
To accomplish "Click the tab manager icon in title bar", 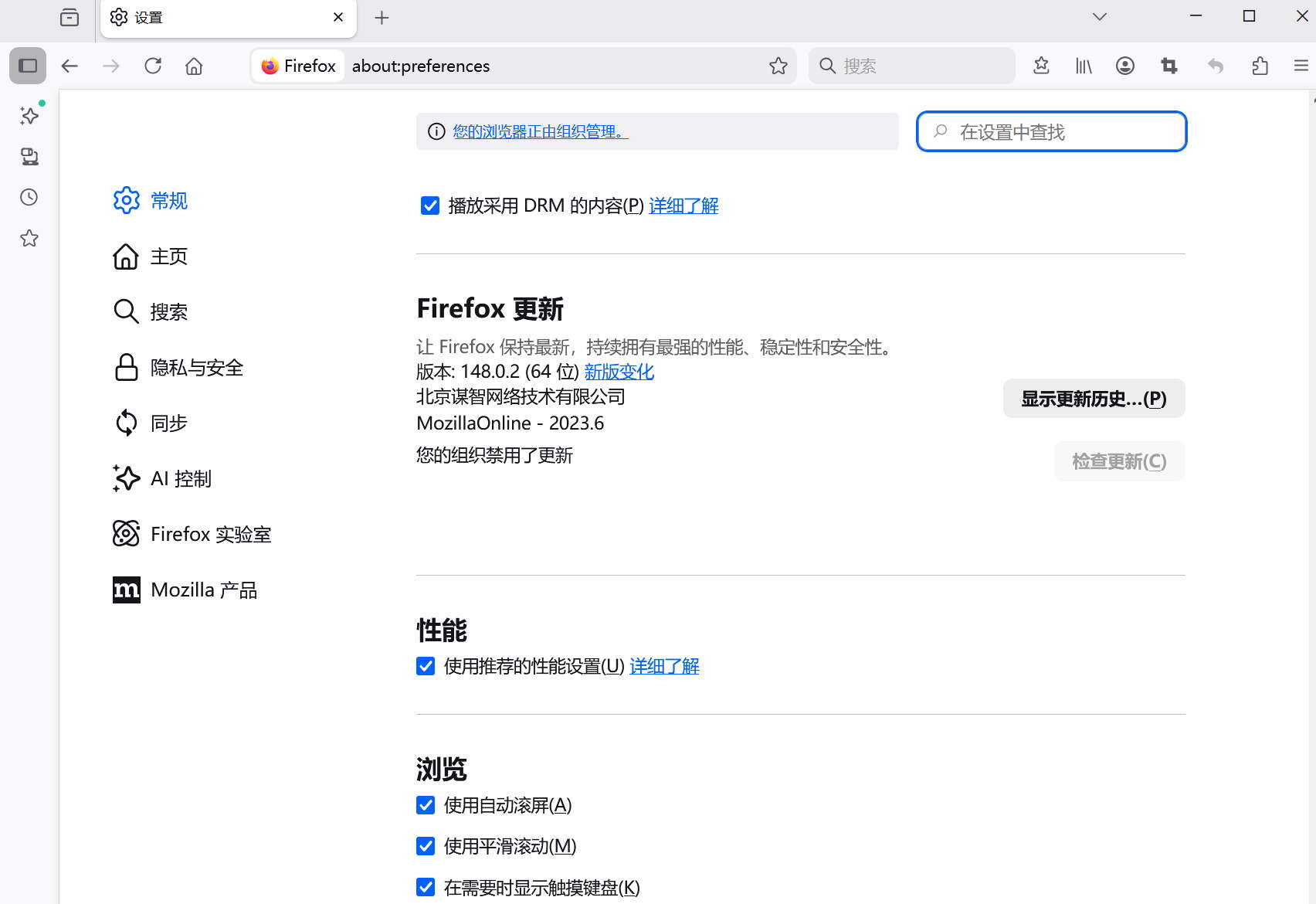I will pyautogui.click(x=70, y=17).
